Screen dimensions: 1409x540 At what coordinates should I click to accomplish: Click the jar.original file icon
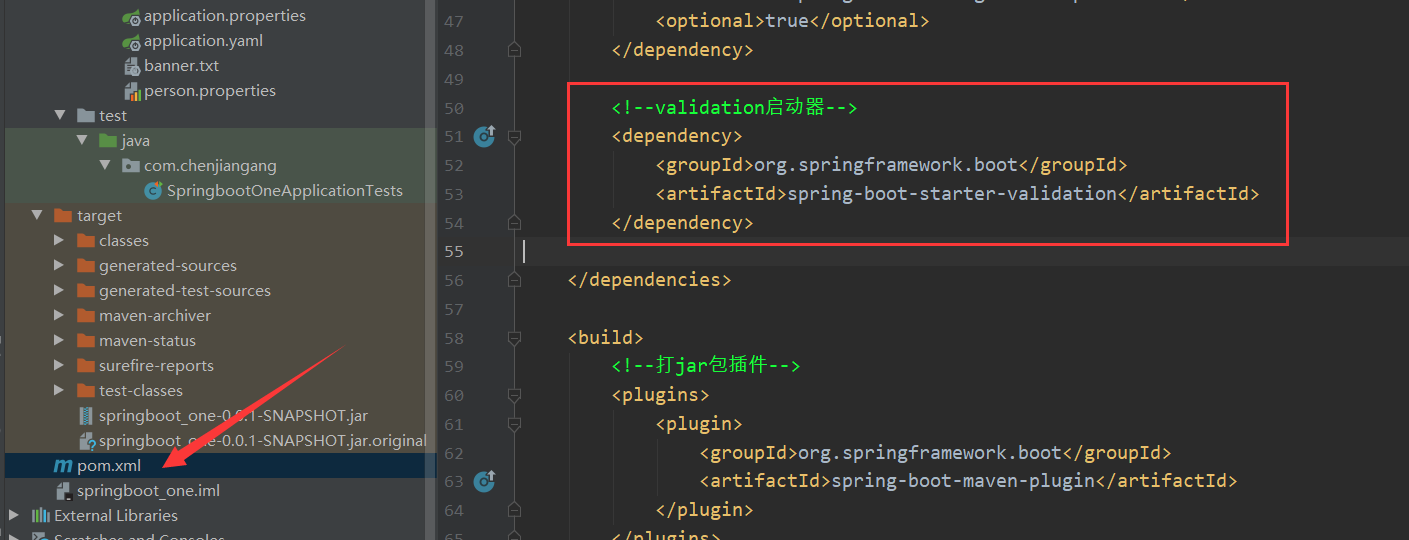[x=86, y=441]
